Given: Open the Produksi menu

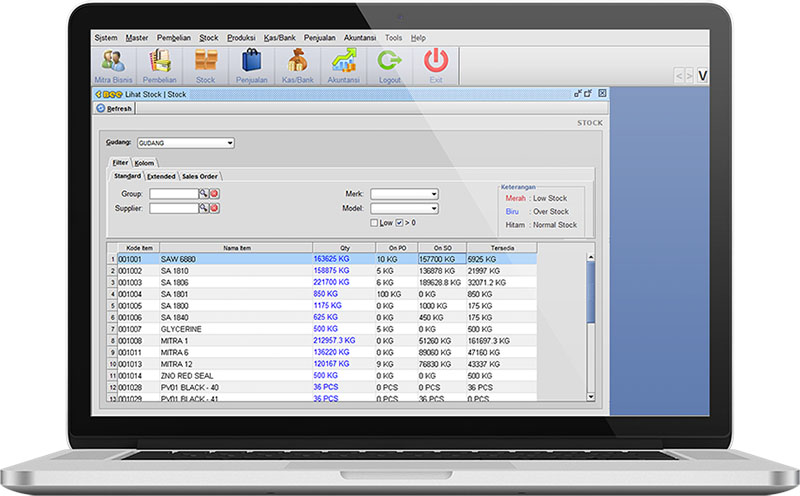Looking at the screenshot, I should [240, 37].
